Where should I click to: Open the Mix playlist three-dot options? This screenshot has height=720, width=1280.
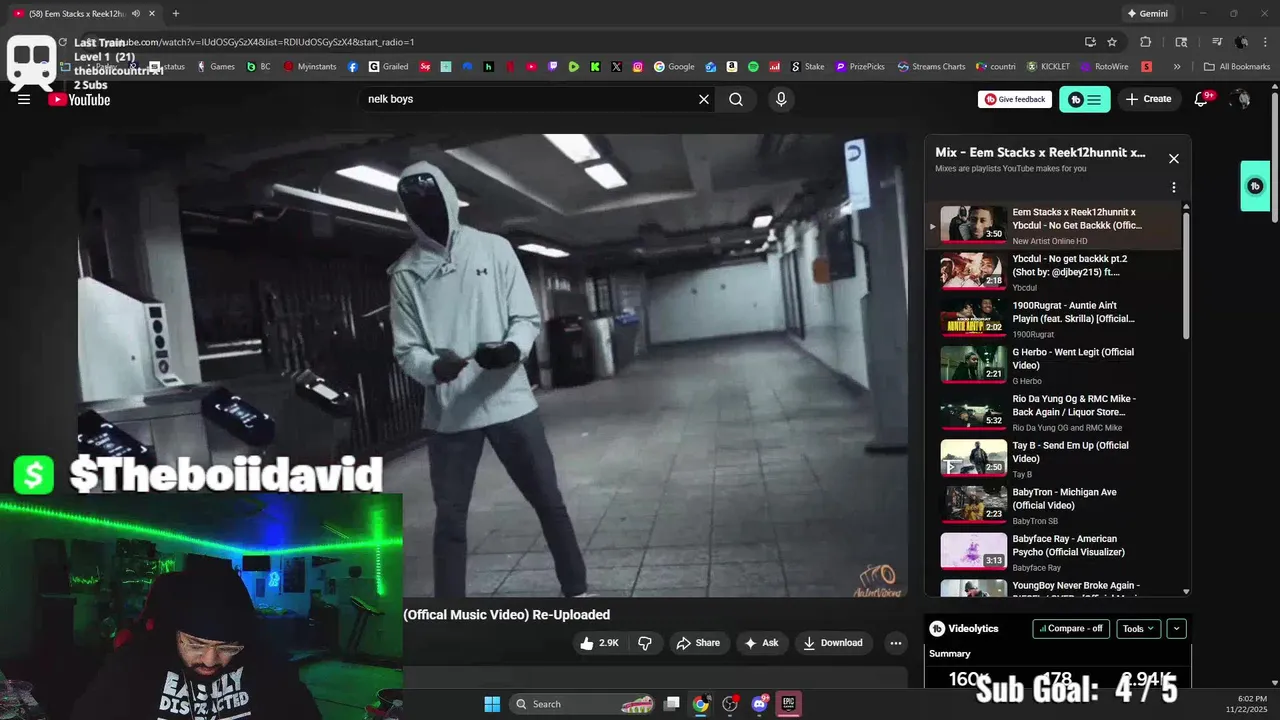(1174, 187)
